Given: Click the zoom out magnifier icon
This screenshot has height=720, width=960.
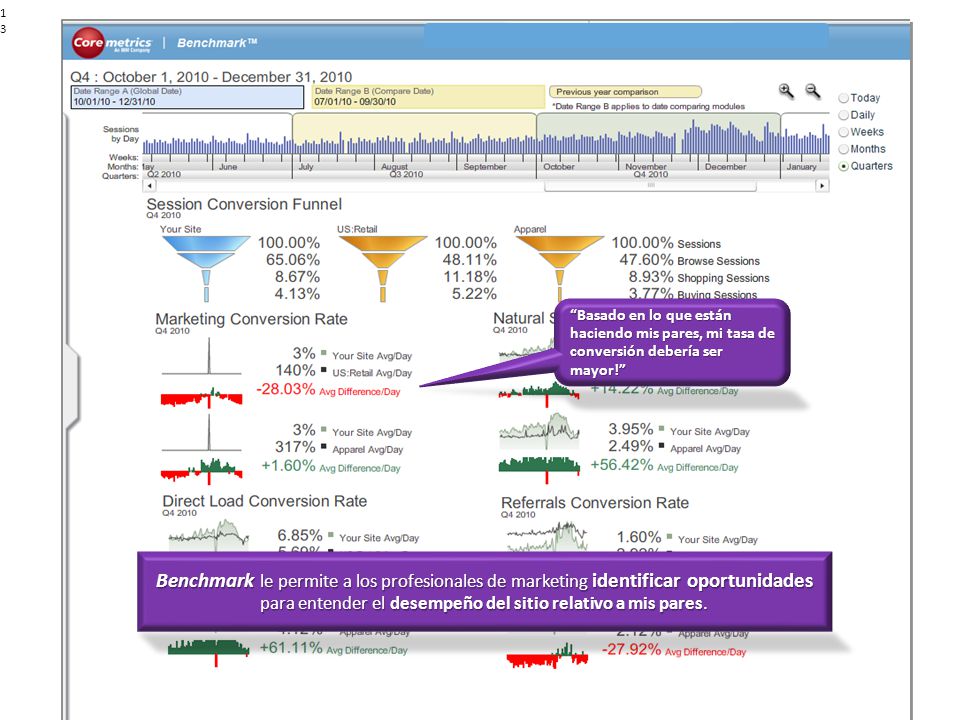Looking at the screenshot, I should tap(812, 91).
